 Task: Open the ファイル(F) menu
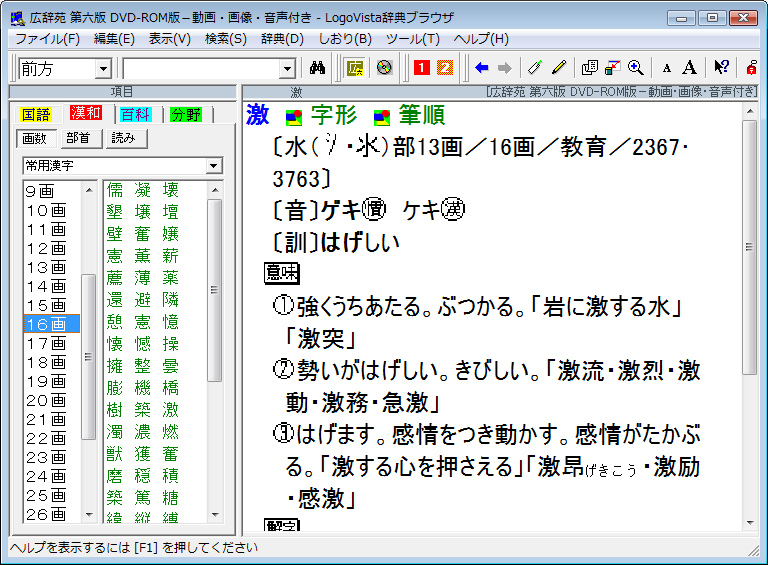click(48, 39)
